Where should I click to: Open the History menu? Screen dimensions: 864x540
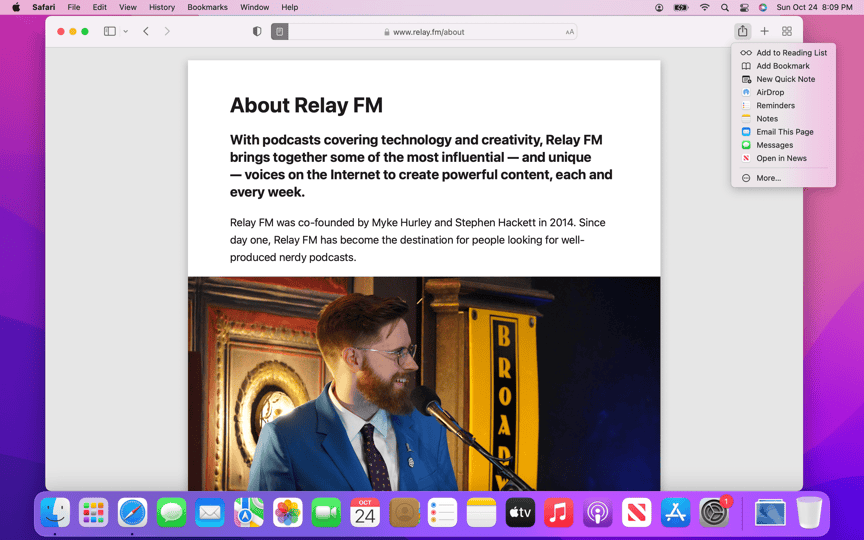[x=162, y=7]
